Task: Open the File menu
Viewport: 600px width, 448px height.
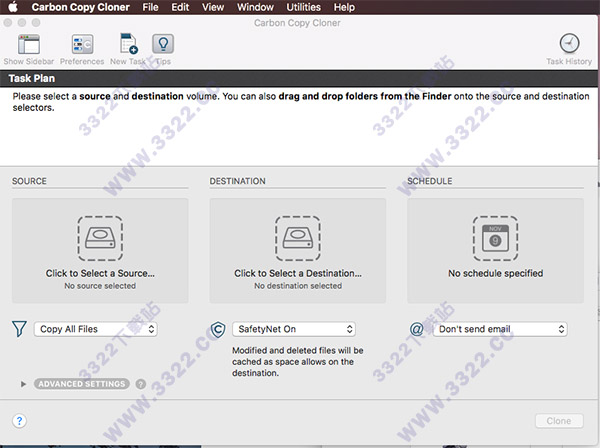Action: click(150, 7)
